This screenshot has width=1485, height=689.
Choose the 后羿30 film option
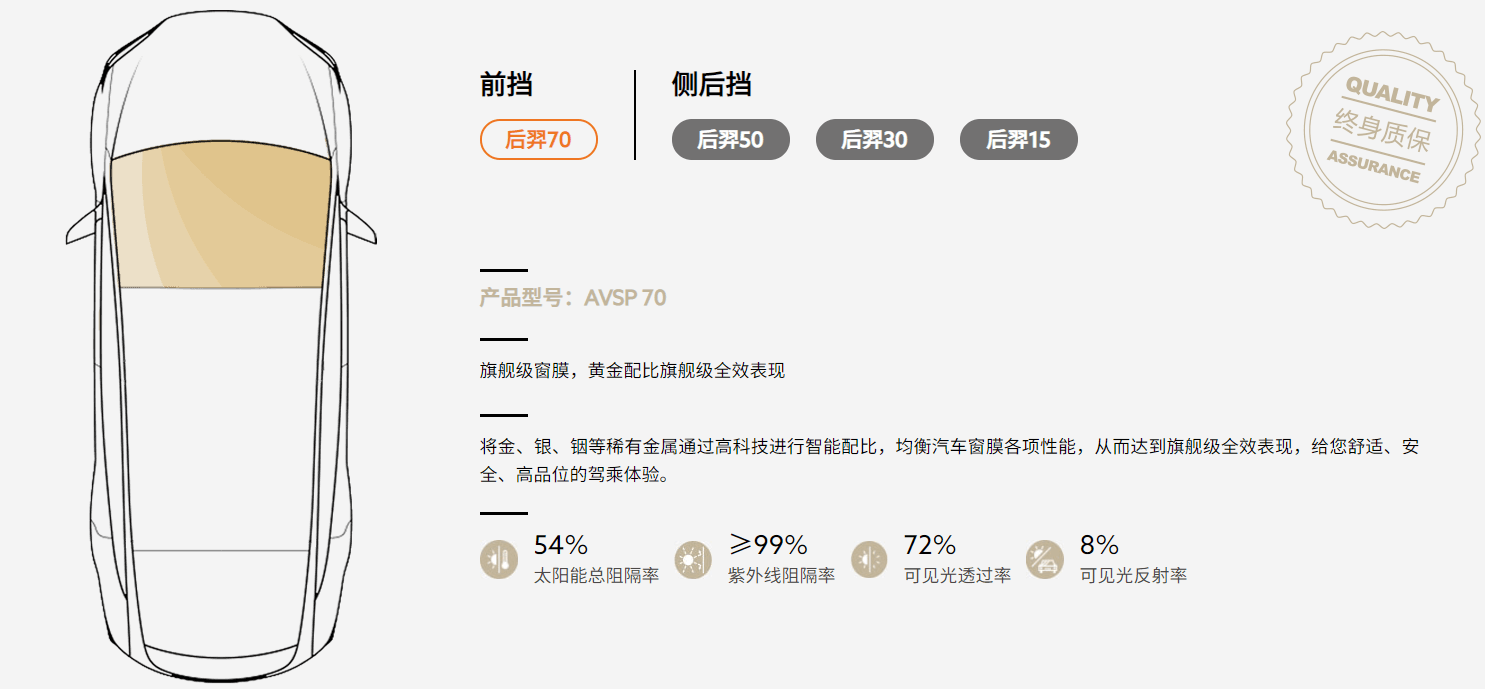[874, 140]
